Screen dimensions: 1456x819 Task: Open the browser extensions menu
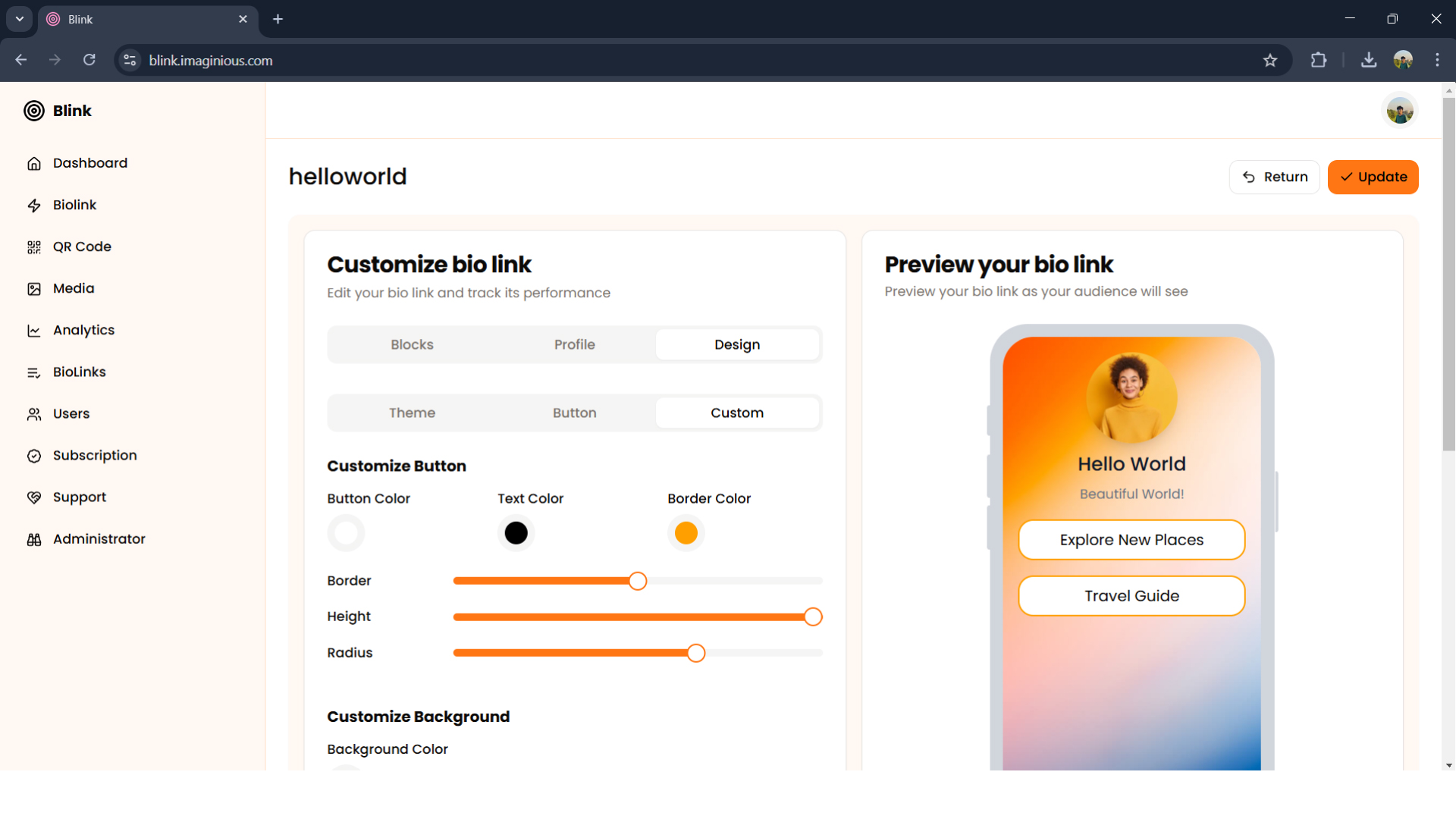1319,60
